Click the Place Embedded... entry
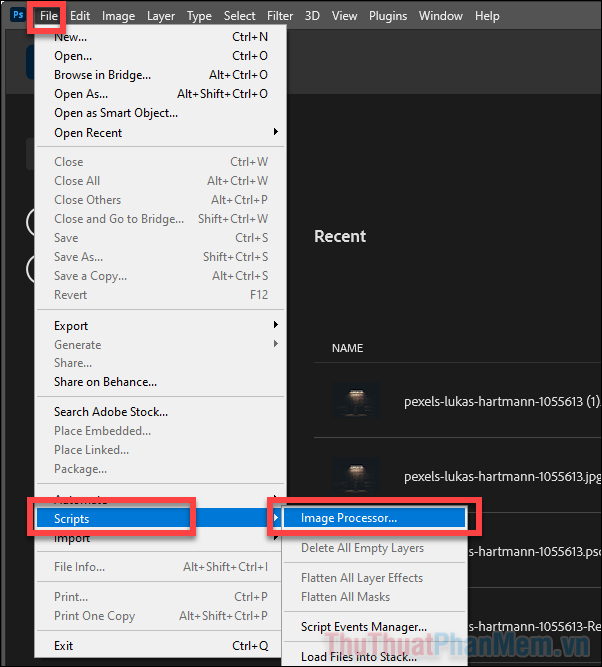Screen dimensions: 602x667 (x=161, y=431)
